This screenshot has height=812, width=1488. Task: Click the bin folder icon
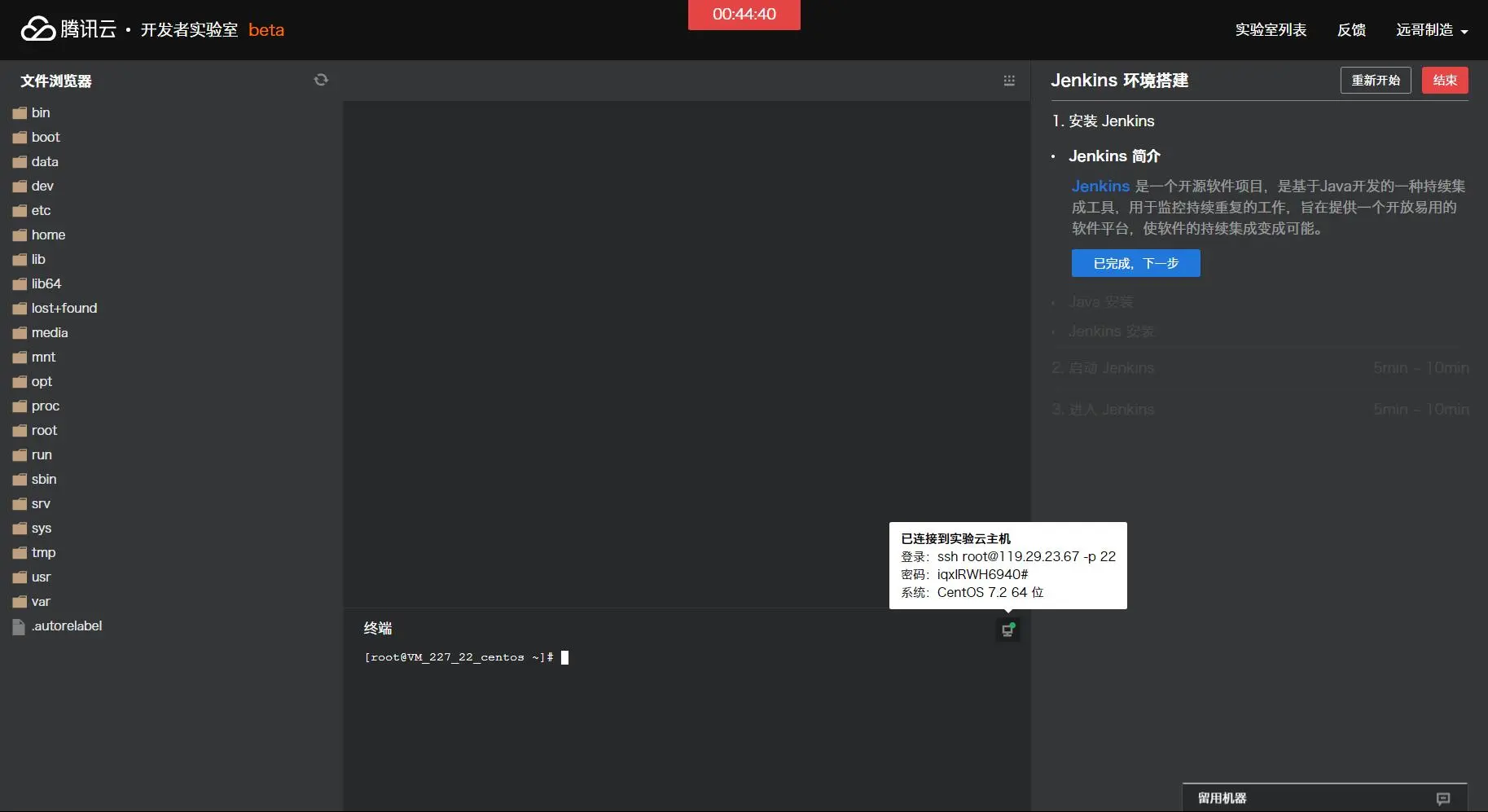coord(20,113)
